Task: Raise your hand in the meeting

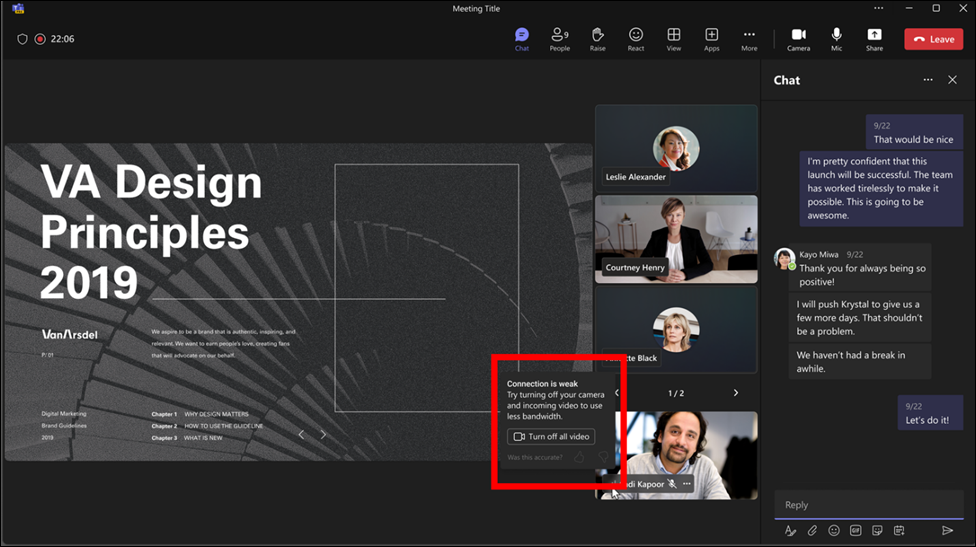Action: point(597,38)
